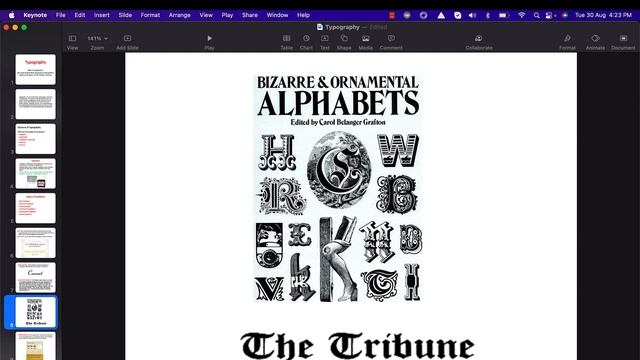Add a Comment

[391, 42]
